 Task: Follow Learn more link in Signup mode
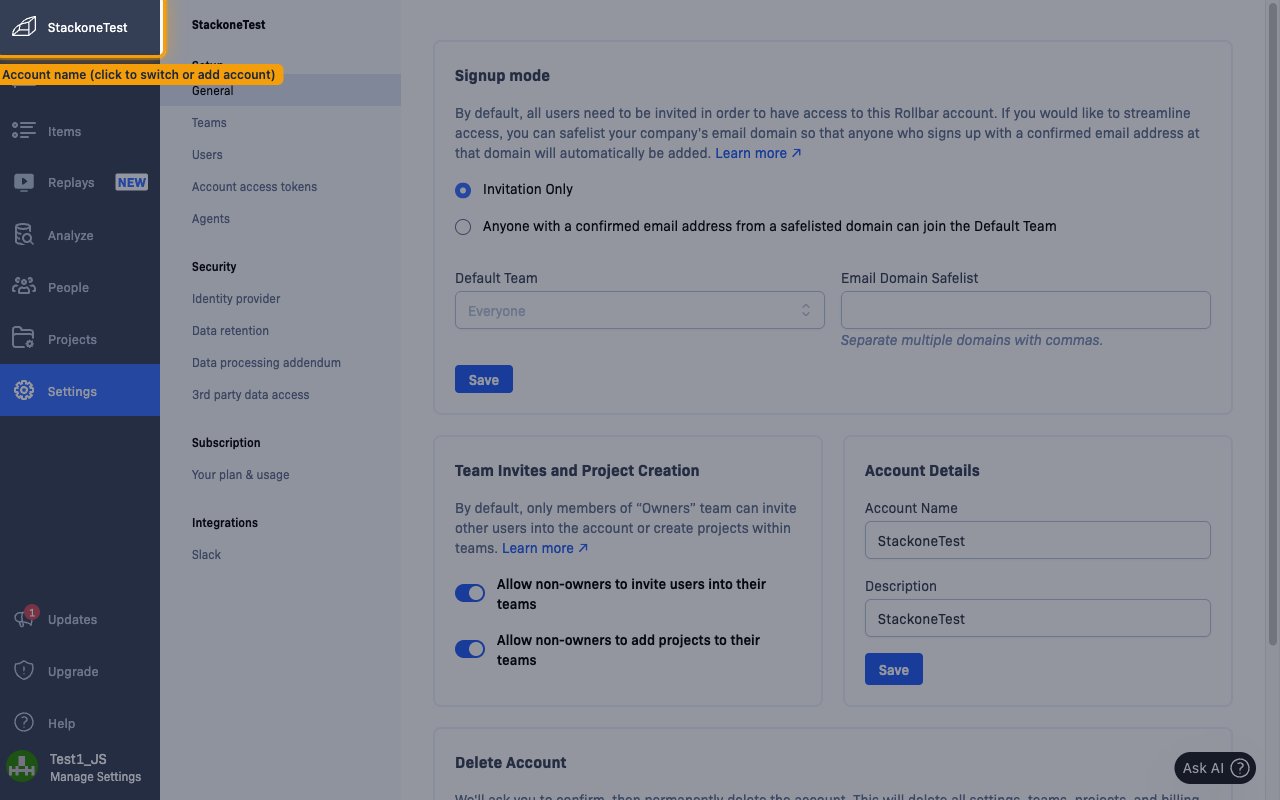758,153
